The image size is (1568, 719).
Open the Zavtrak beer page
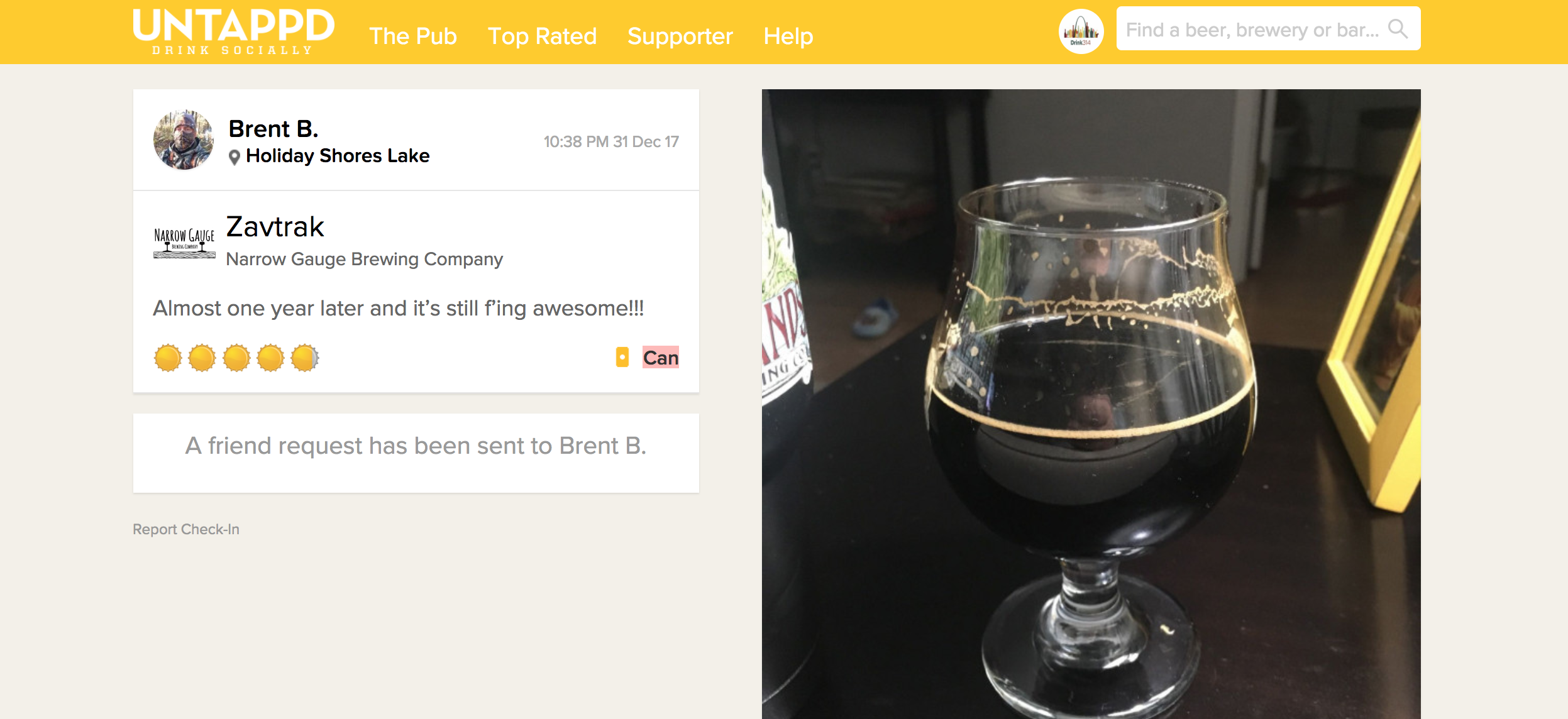(x=275, y=227)
